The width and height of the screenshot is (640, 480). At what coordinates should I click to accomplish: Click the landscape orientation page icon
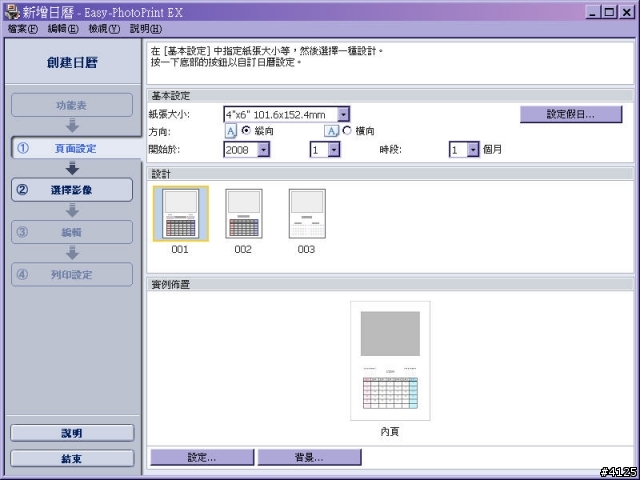(x=331, y=131)
